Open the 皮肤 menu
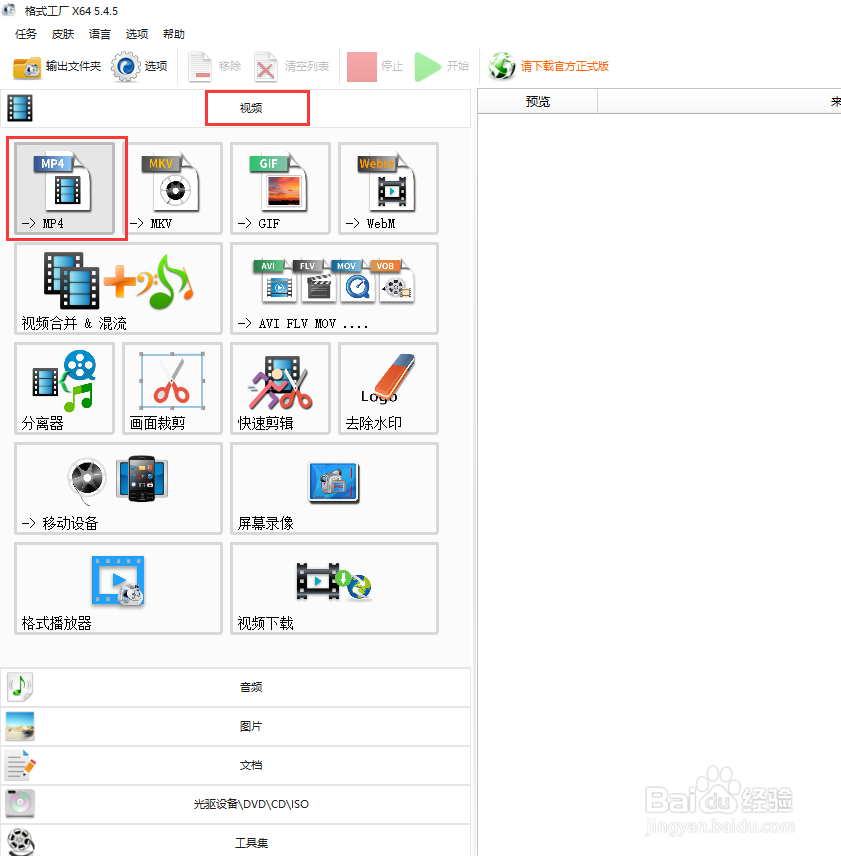841x856 pixels. coord(63,34)
